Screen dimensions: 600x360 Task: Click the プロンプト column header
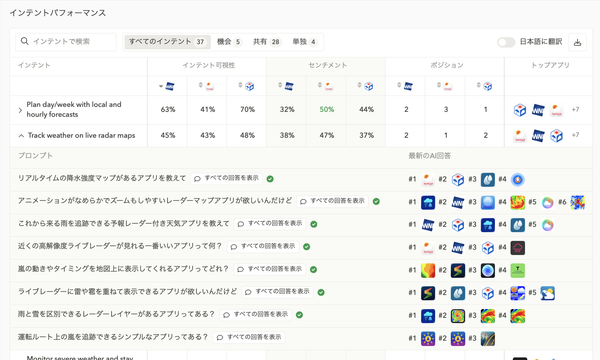[x=35, y=156]
